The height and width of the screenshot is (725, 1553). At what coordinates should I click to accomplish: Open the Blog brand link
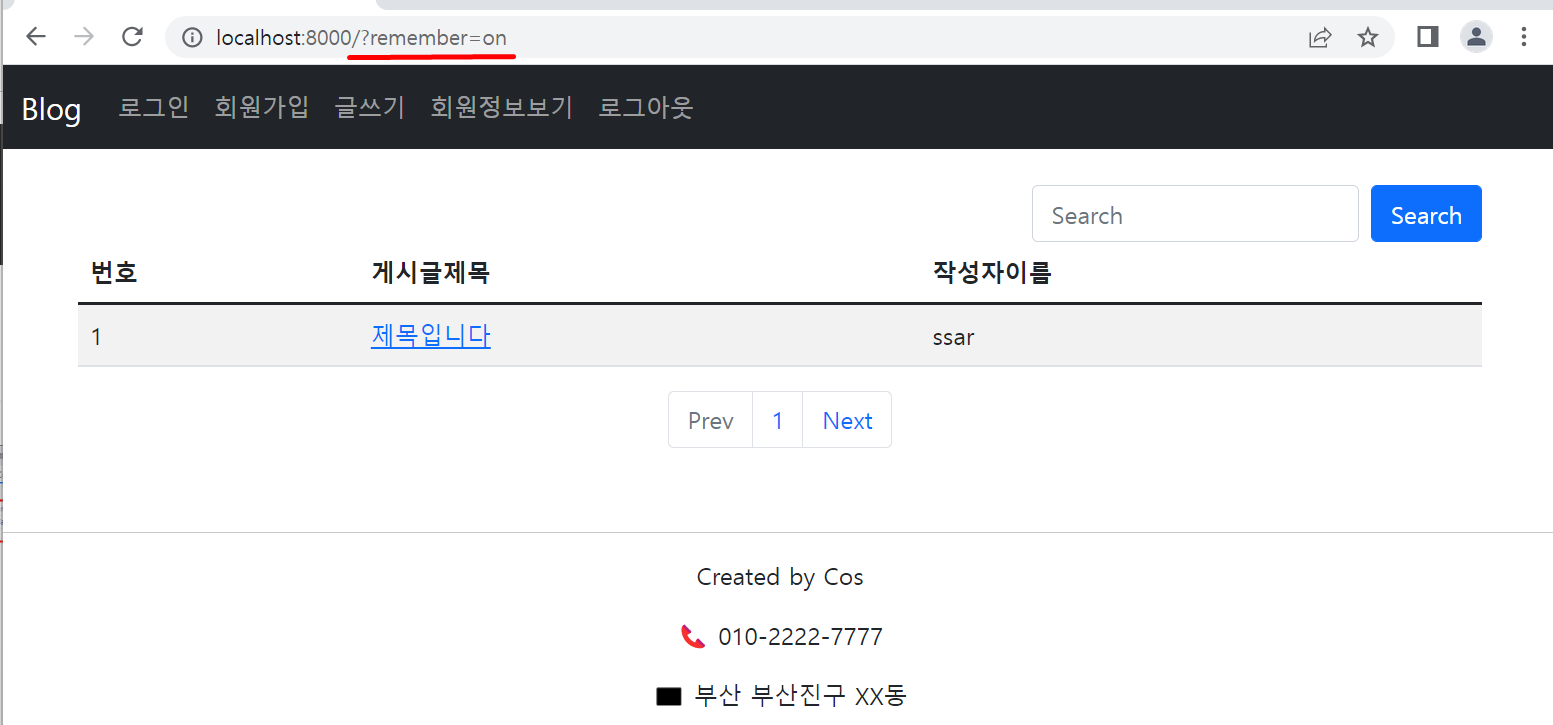coord(51,108)
